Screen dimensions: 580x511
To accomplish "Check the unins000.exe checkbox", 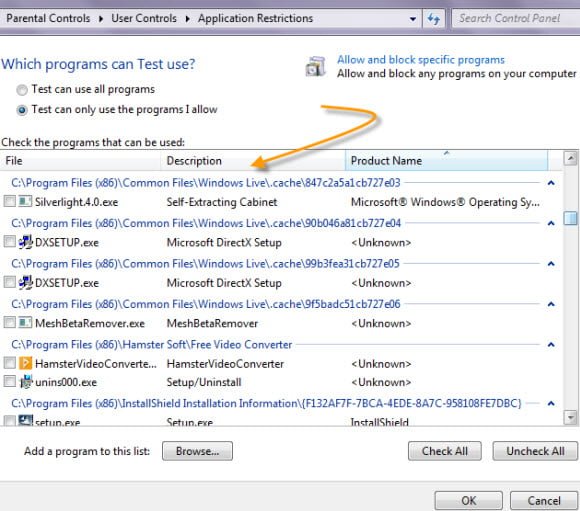I will (x=9, y=381).
